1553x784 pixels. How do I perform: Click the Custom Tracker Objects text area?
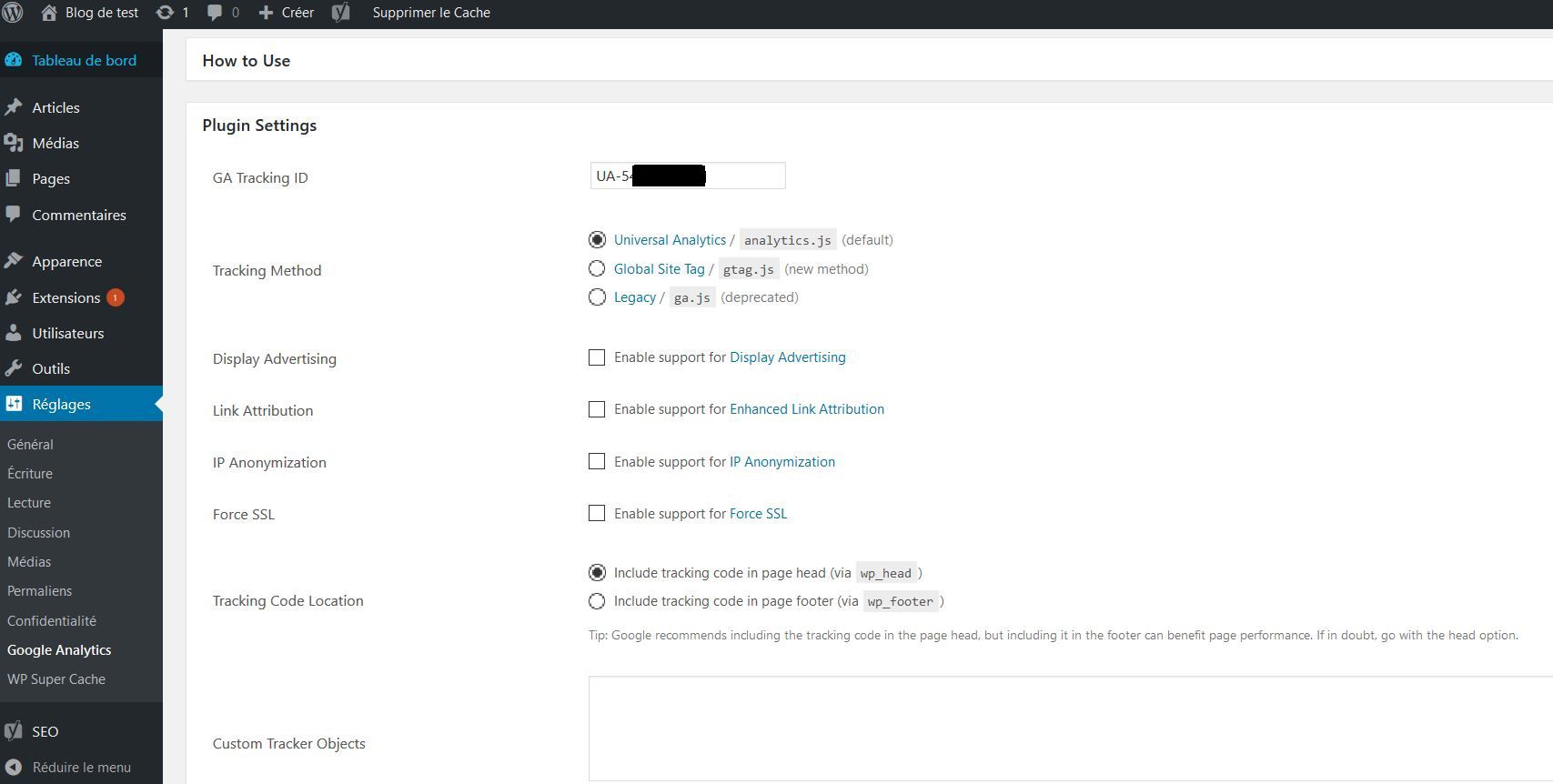pyautogui.click(x=1071, y=729)
